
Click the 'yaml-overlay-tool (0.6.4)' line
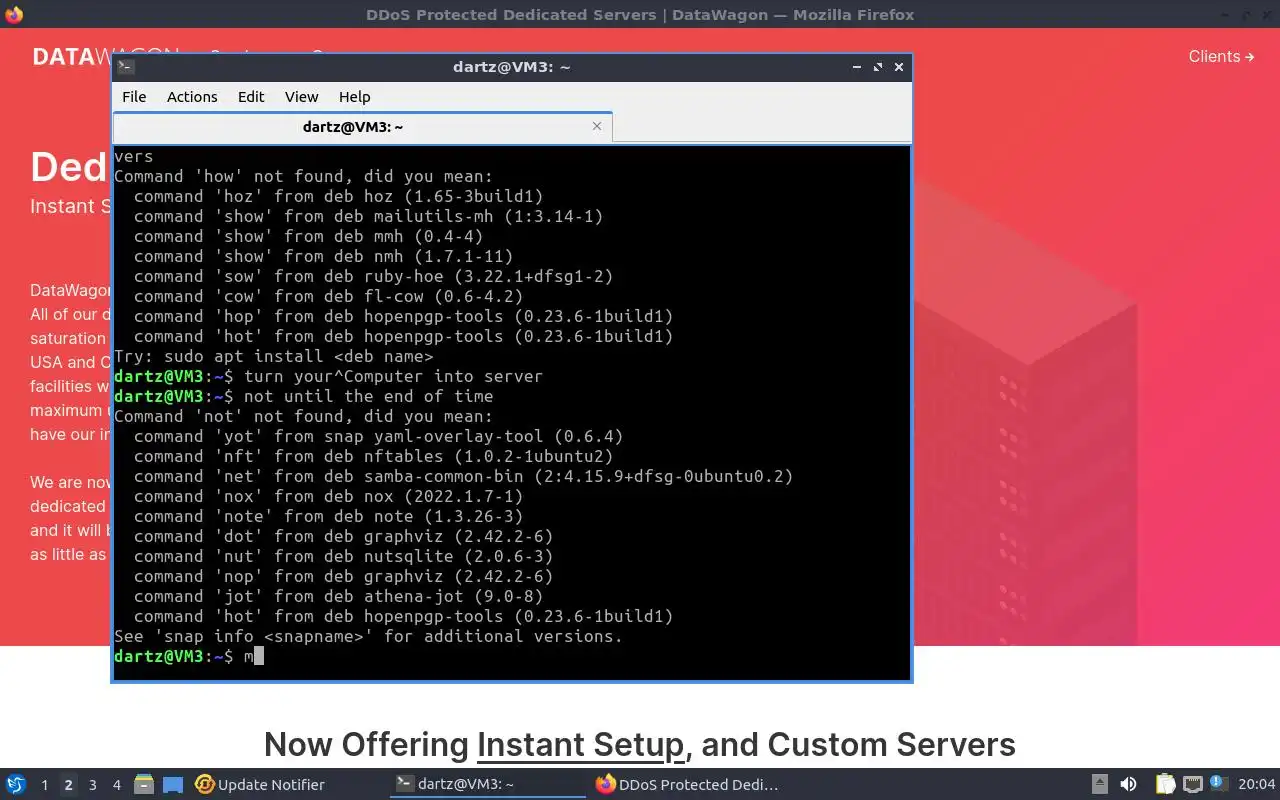coord(378,436)
